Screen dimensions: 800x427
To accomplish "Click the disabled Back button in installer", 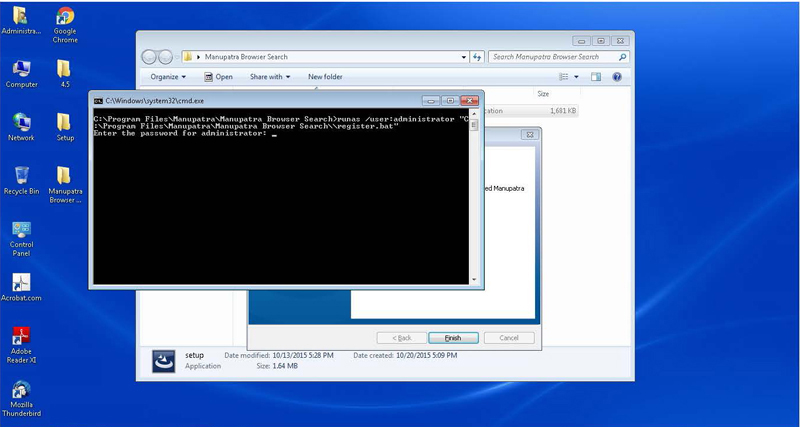I will tap(402, 338).
